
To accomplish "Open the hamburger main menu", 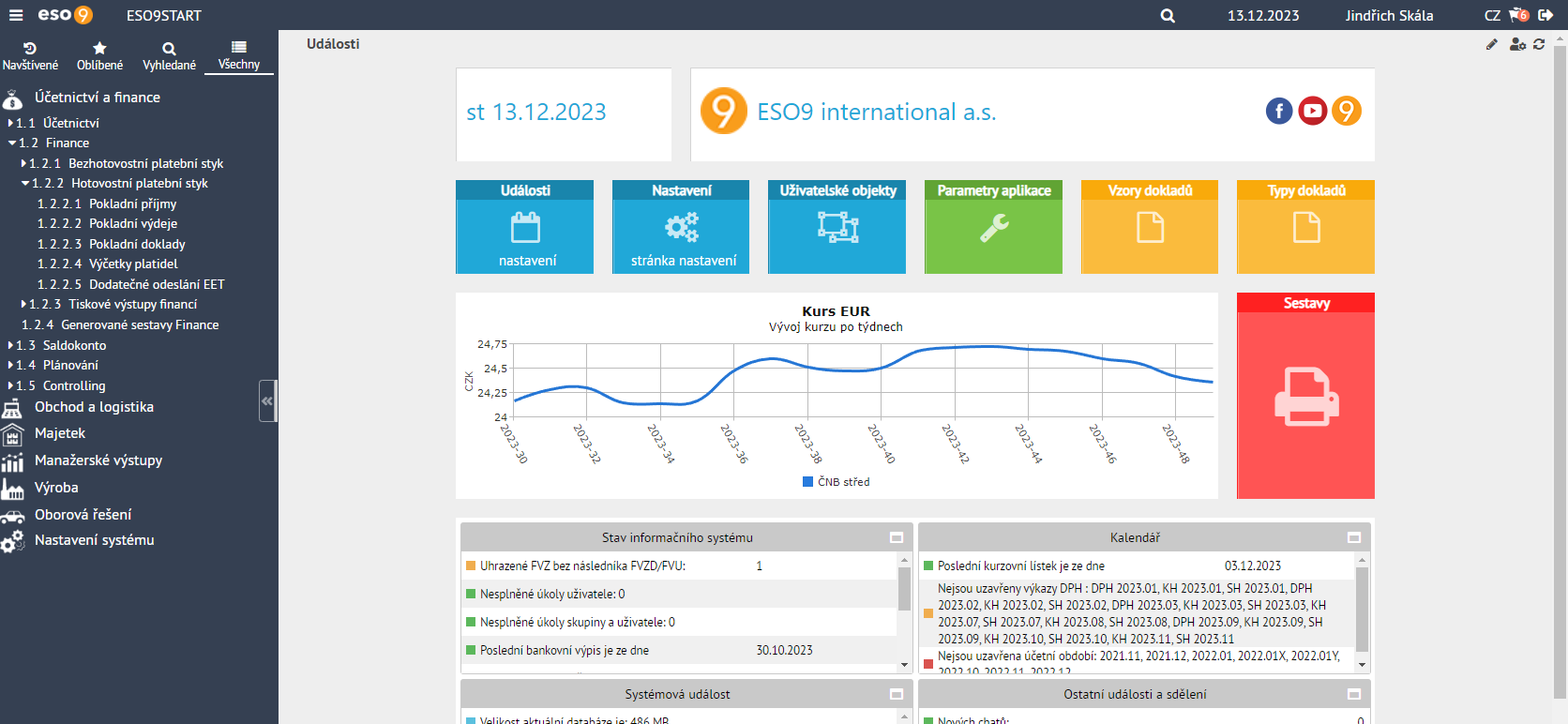I will click(x=15, y=15).
